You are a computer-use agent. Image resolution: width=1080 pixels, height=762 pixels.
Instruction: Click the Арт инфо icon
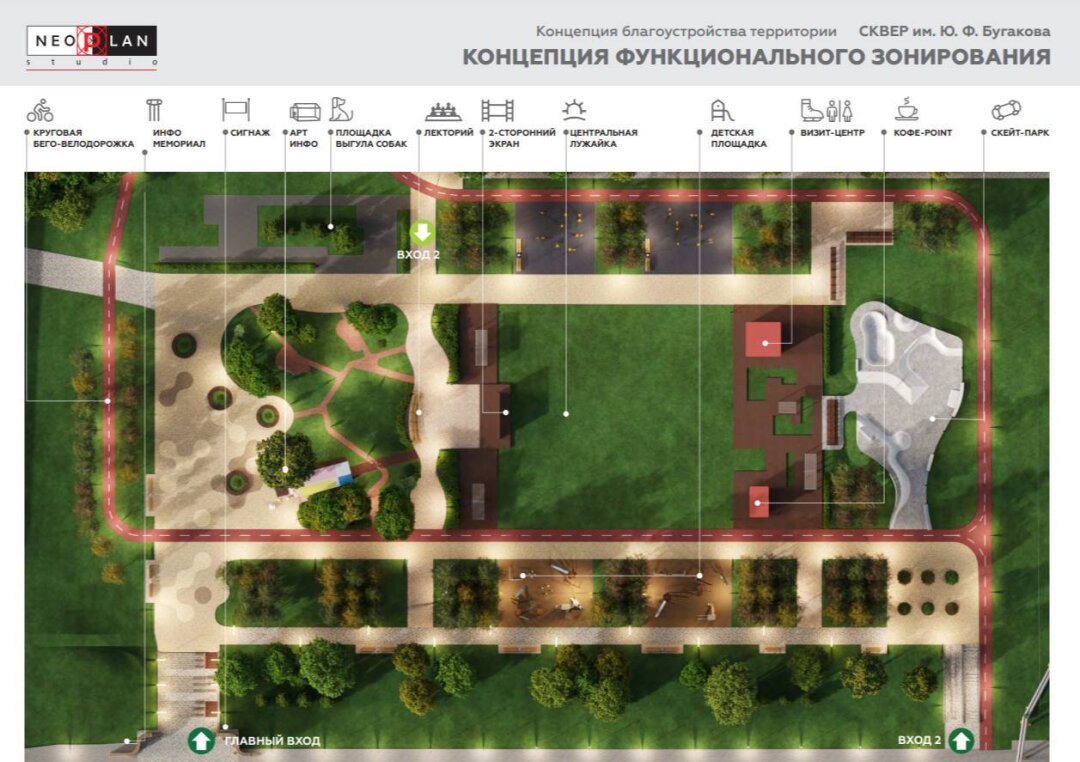click(304, 111)
